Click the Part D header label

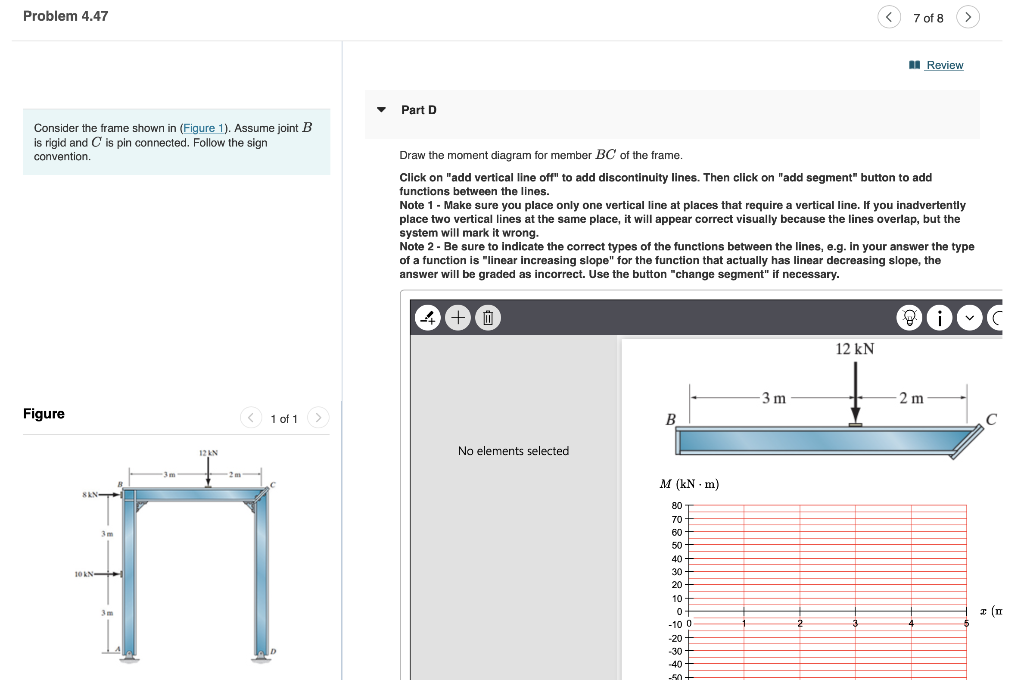click(419, 110)
